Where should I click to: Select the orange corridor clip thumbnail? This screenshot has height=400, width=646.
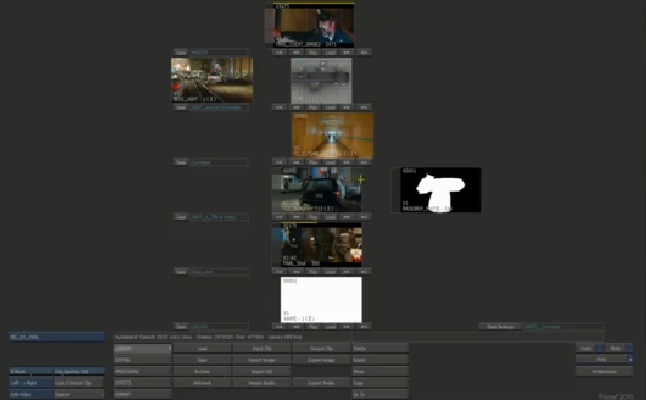pos(332,136)
